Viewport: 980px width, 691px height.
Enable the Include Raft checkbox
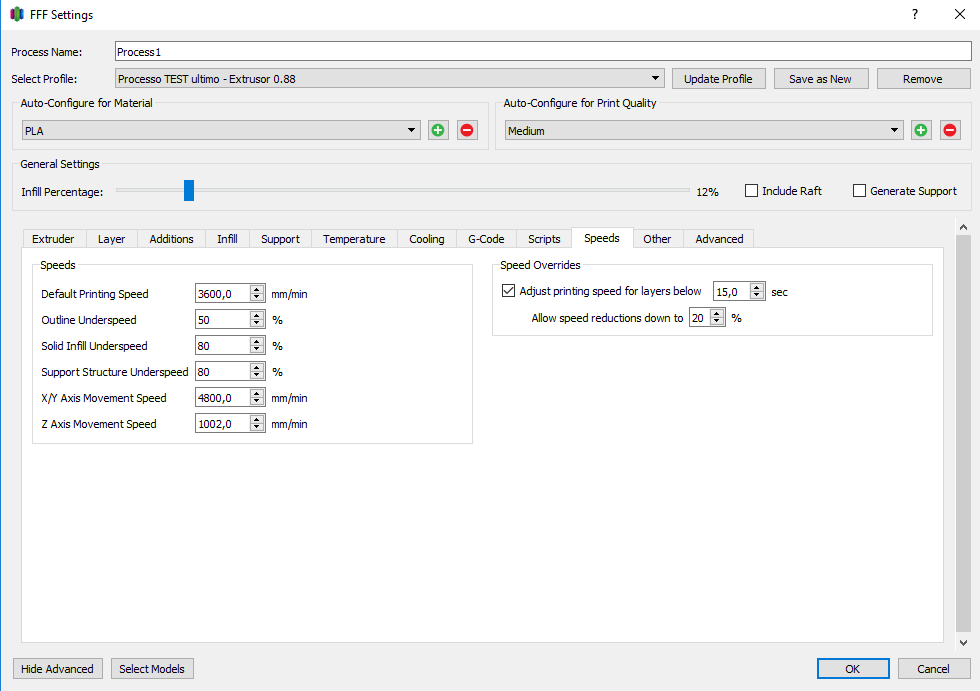(x=751, y=191)
